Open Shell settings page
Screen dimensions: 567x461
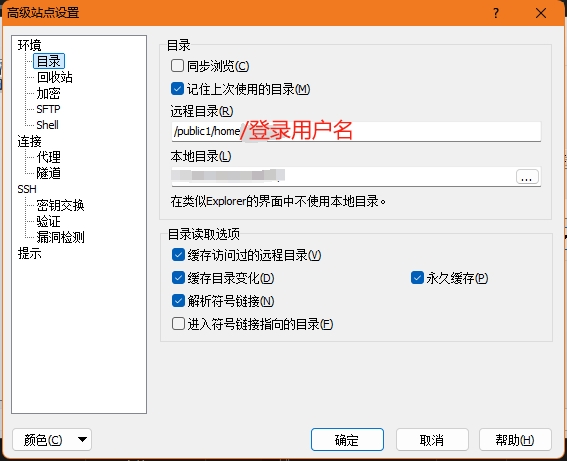coord(47,125)
